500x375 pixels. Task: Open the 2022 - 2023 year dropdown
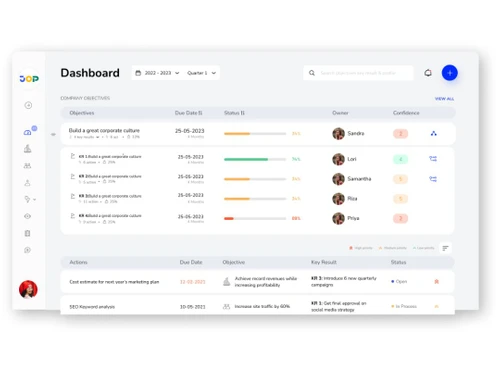tap(162, 73)
